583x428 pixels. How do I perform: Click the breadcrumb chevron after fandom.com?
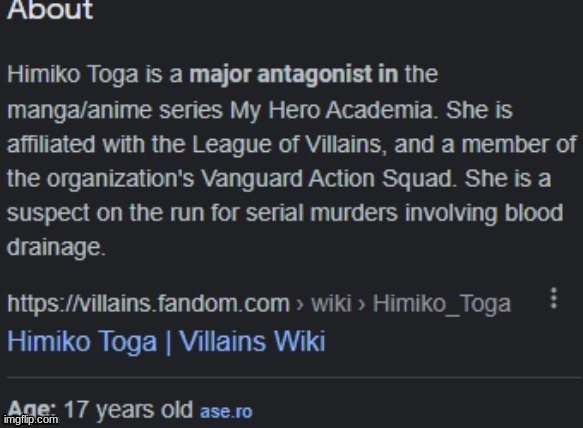pyautogui.click(x=300, y=304)
